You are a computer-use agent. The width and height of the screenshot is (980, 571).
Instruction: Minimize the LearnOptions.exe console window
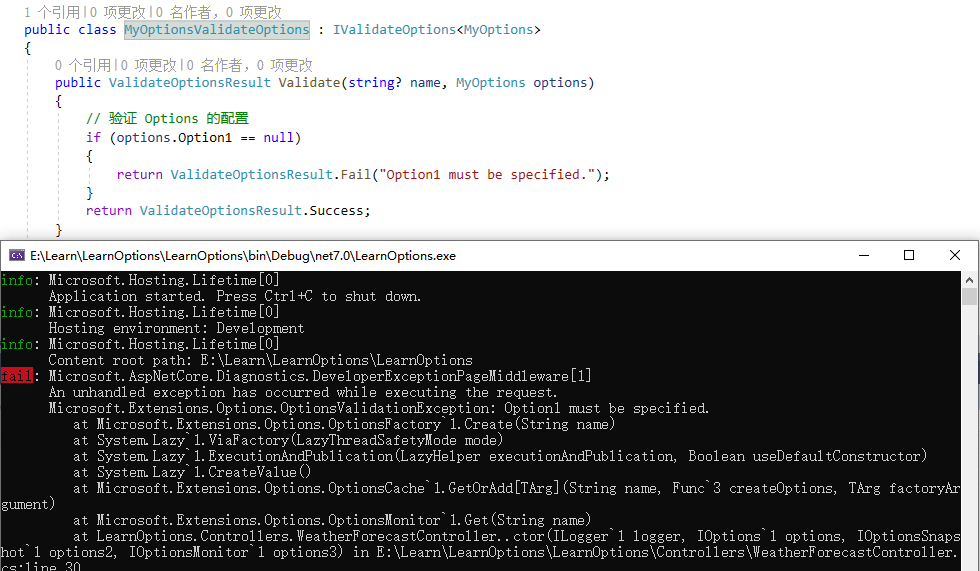[x=864, y=255]
